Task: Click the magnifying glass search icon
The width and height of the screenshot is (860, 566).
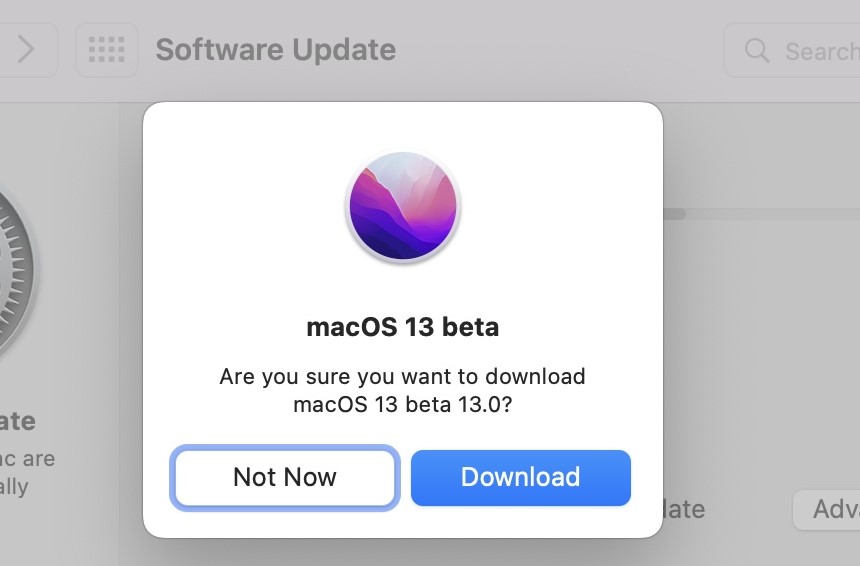Action: point(757,50)
